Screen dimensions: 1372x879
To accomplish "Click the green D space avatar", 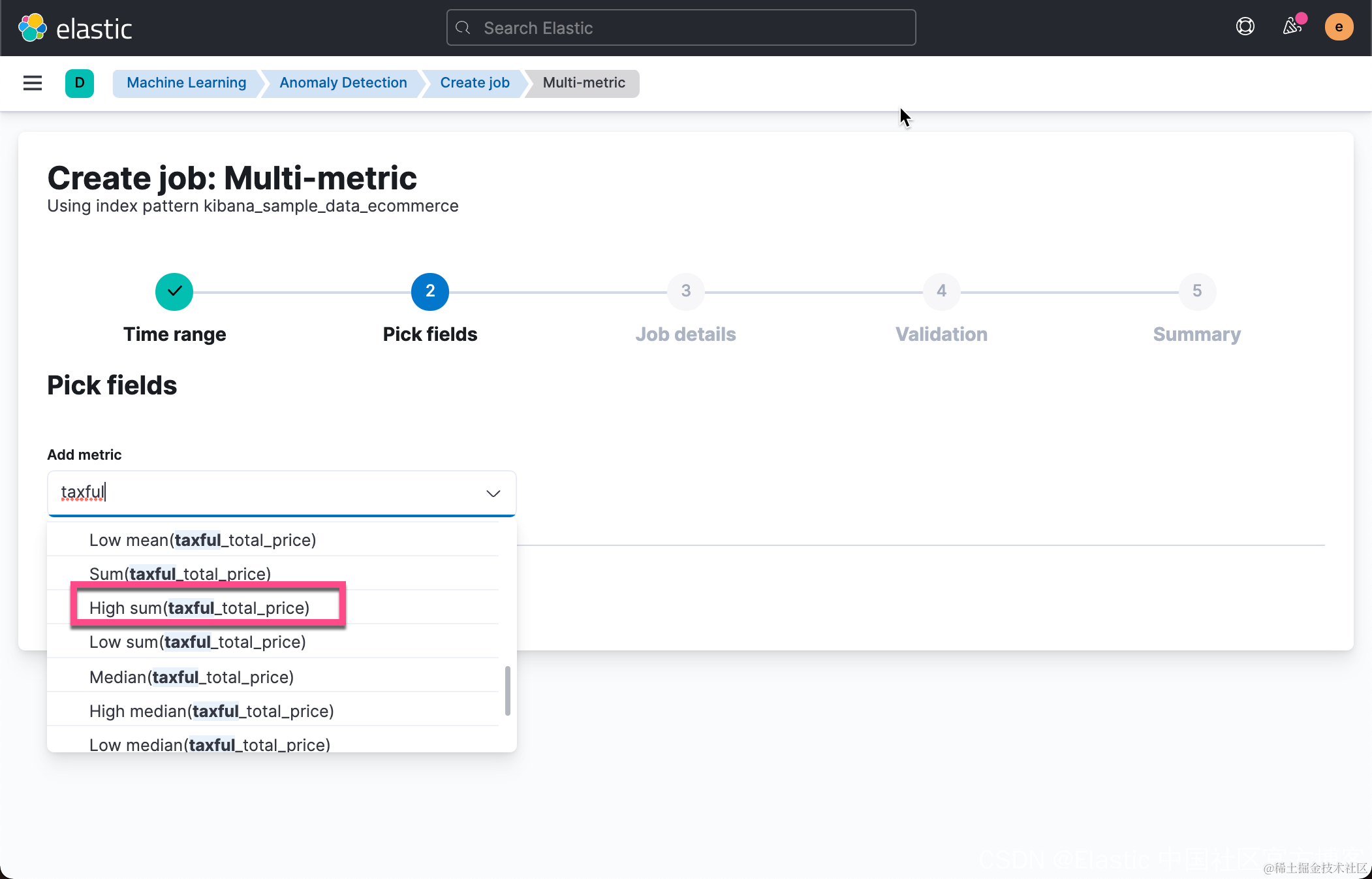I will [80, 83].
